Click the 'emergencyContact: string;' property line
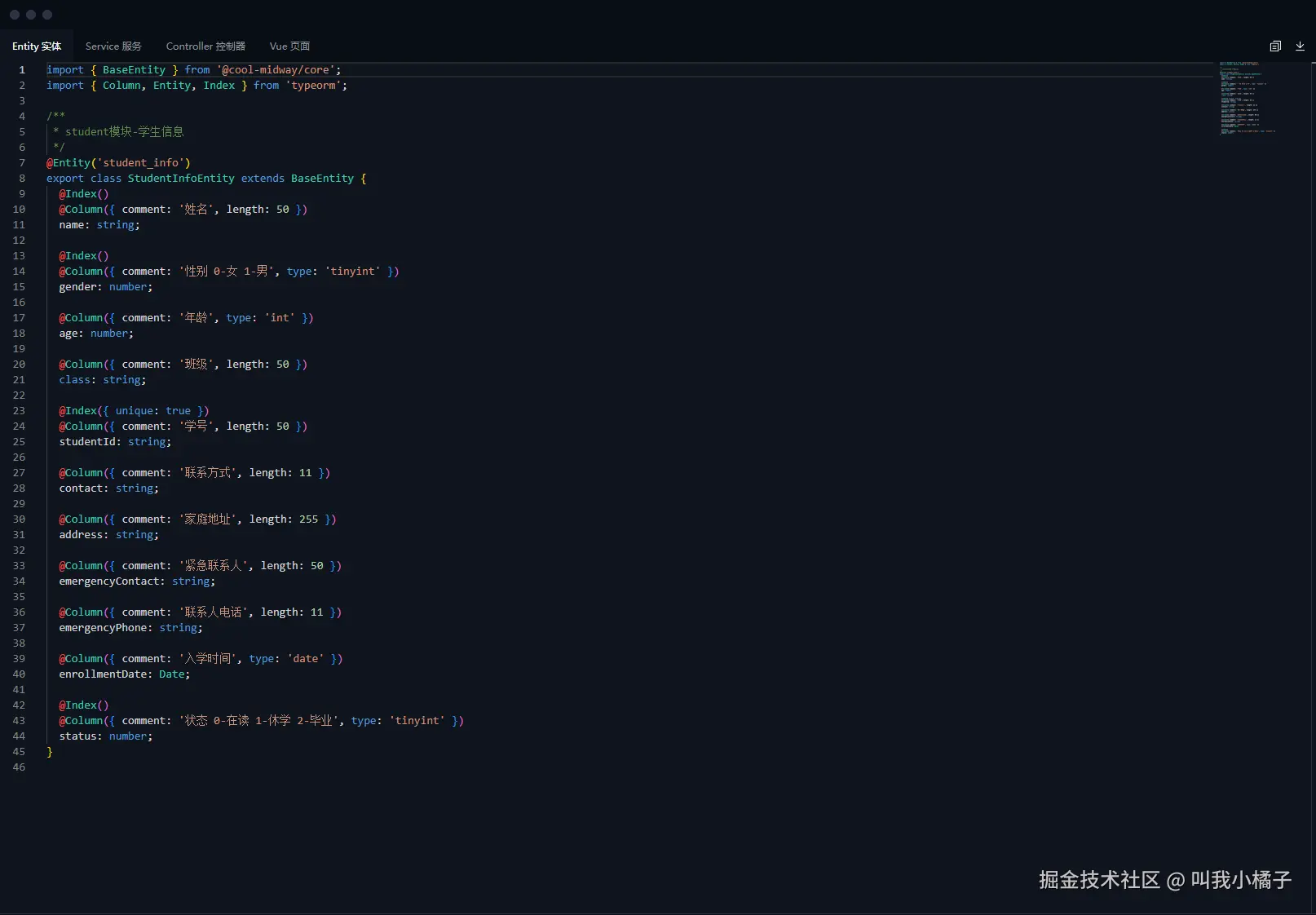The image size is (1316, 915). tap(137, 581)
